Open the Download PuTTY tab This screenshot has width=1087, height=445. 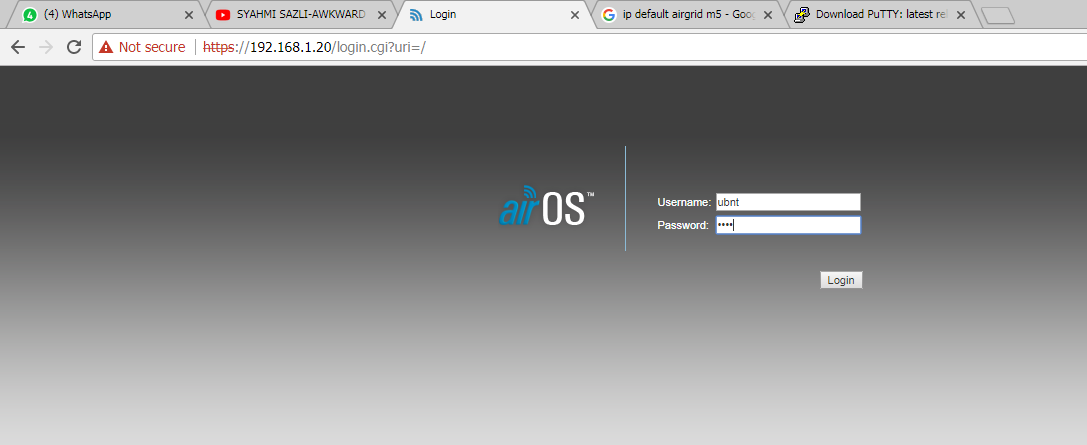(880, 15)
